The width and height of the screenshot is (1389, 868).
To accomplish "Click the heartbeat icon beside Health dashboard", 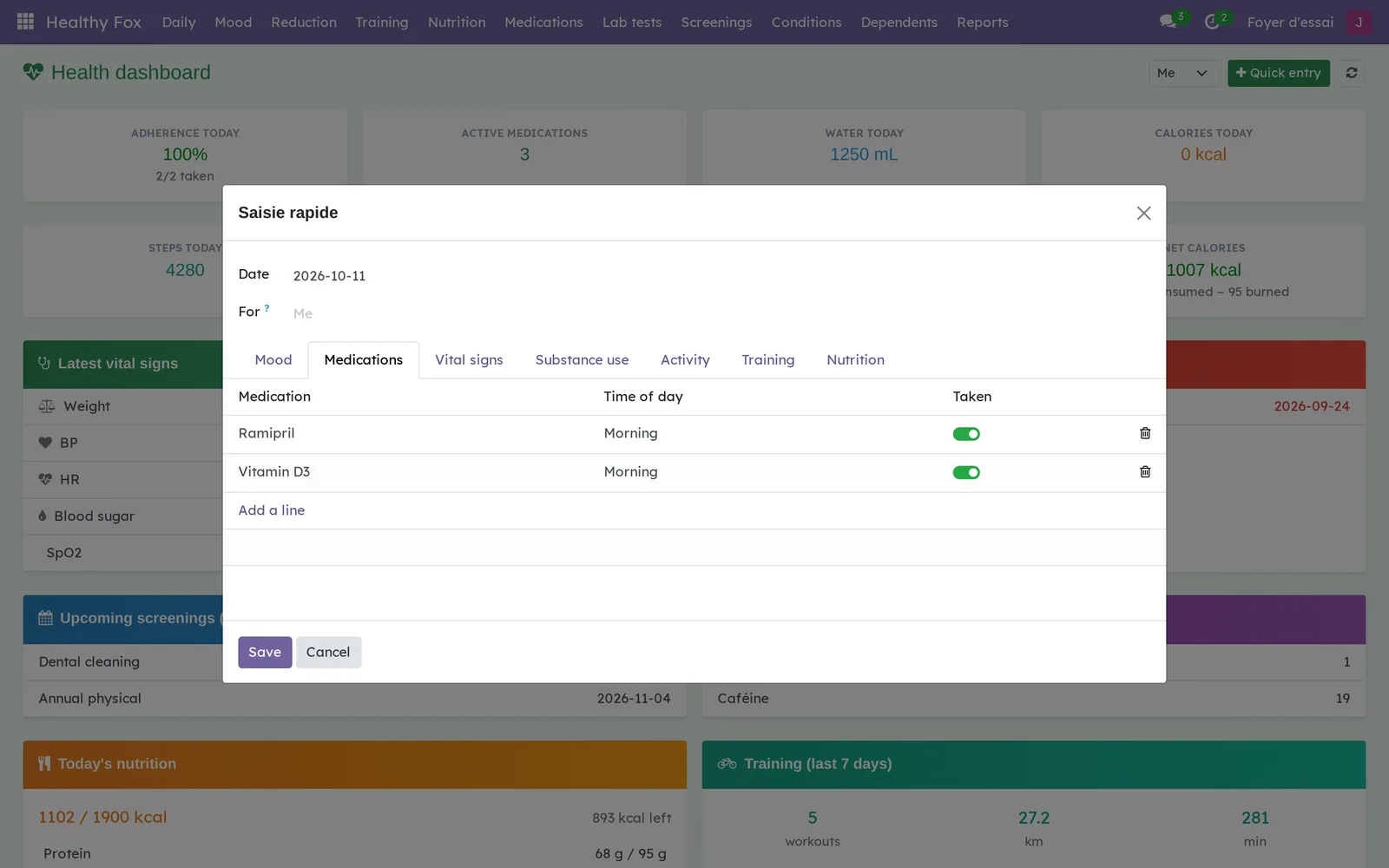I will (33, 72).
